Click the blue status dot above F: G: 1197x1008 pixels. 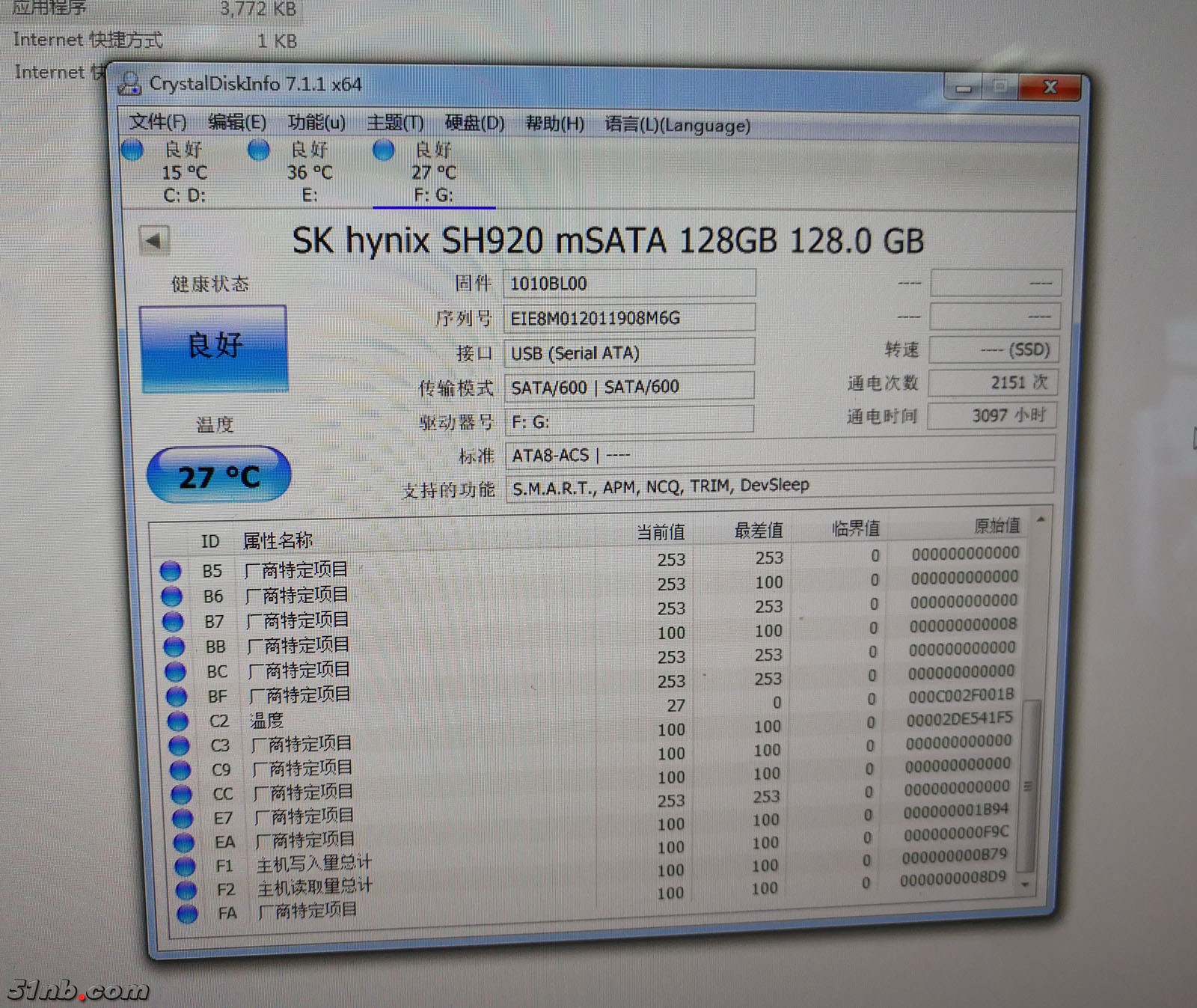click(x=383, y=150)
